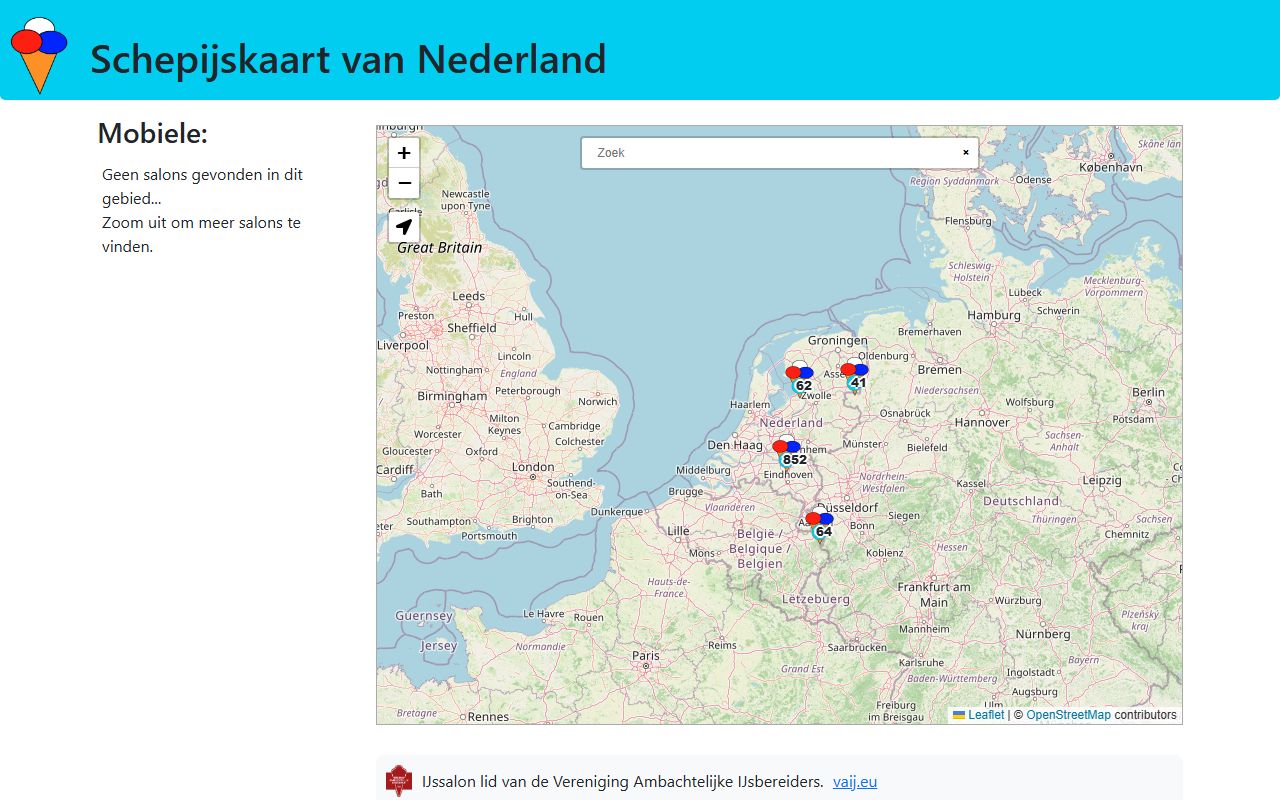Click the Deutschland map label

[x=1021, y=500]
